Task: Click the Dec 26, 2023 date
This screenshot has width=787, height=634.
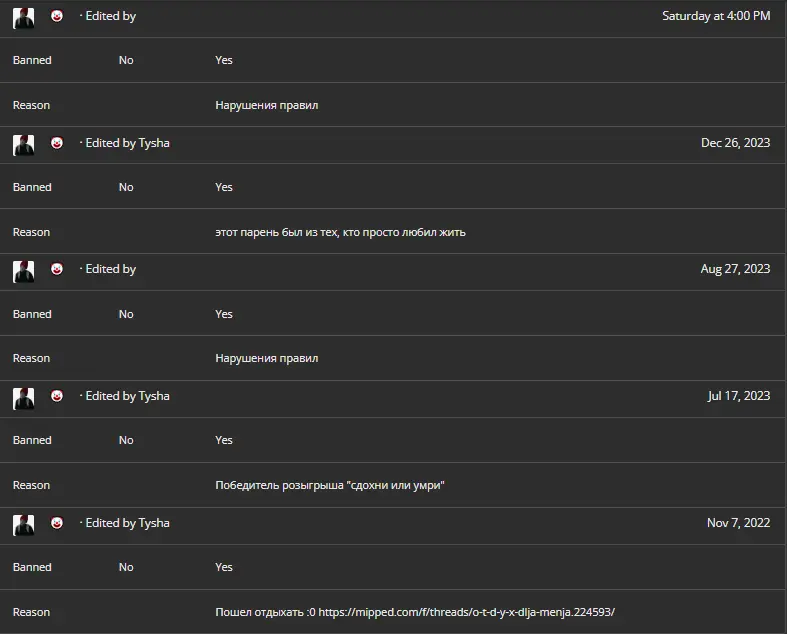Action: 735,143
